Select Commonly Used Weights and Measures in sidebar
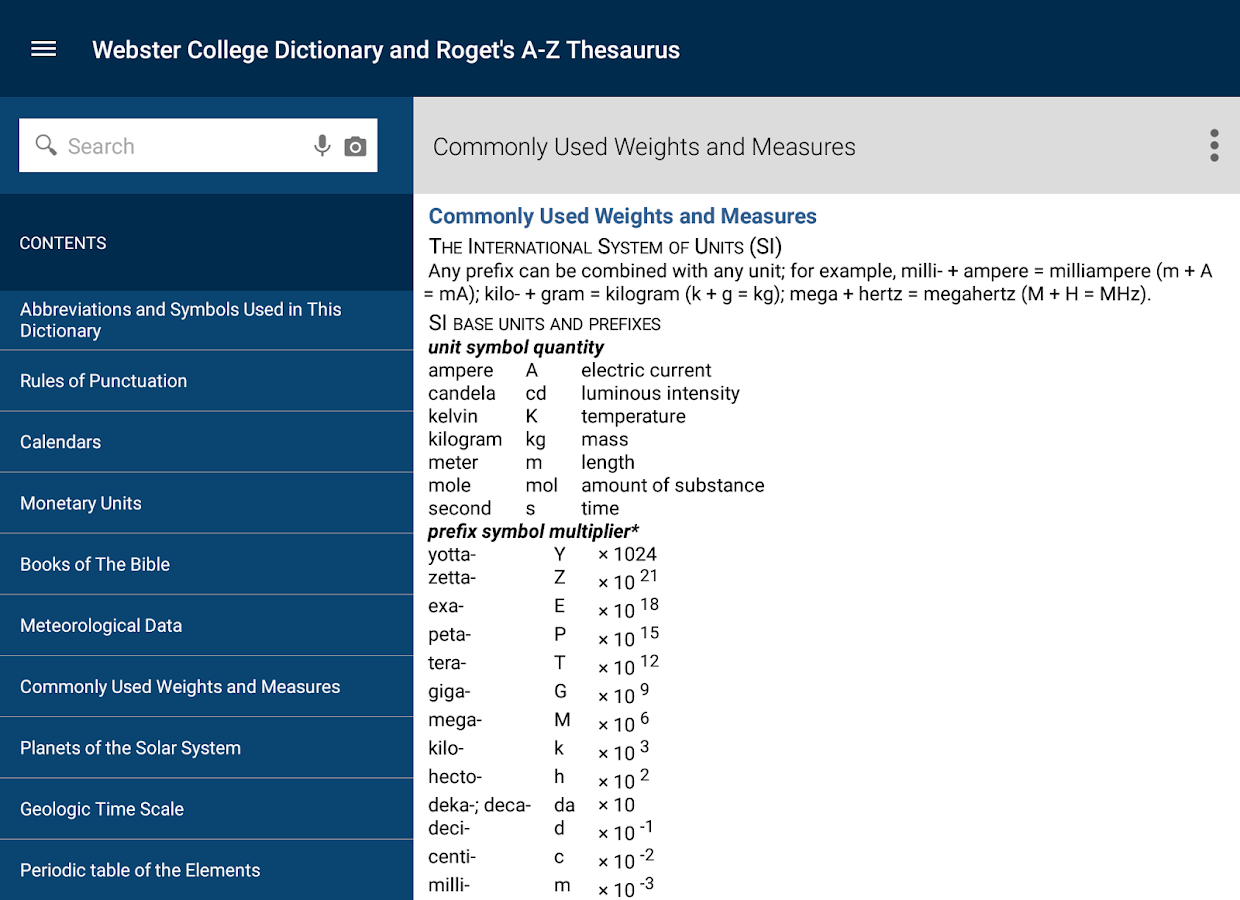The width and height of the screenshot is (1240, 900). pos(206,686)
